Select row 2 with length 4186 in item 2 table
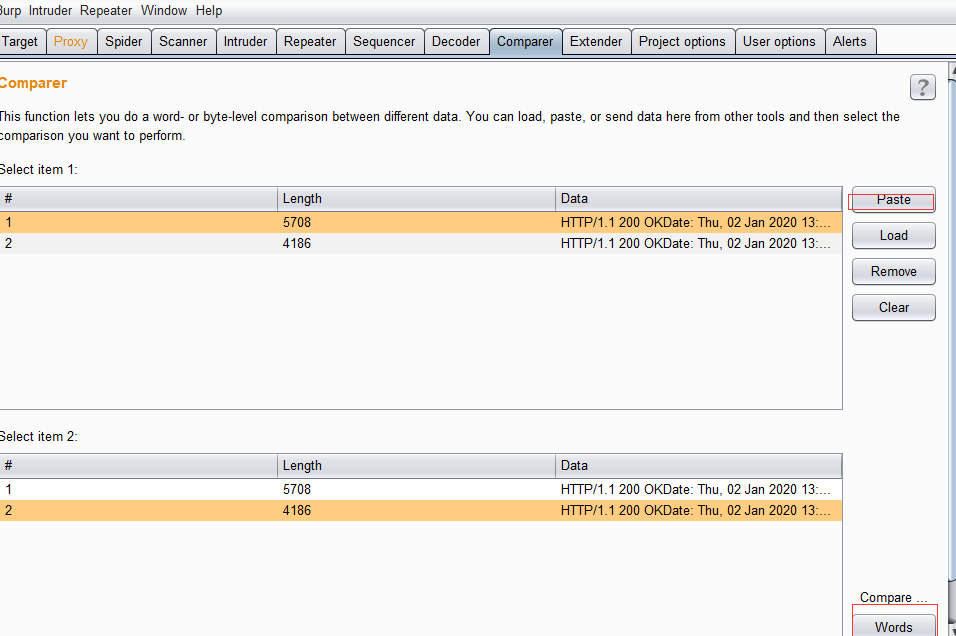 [x=421, y=510]
